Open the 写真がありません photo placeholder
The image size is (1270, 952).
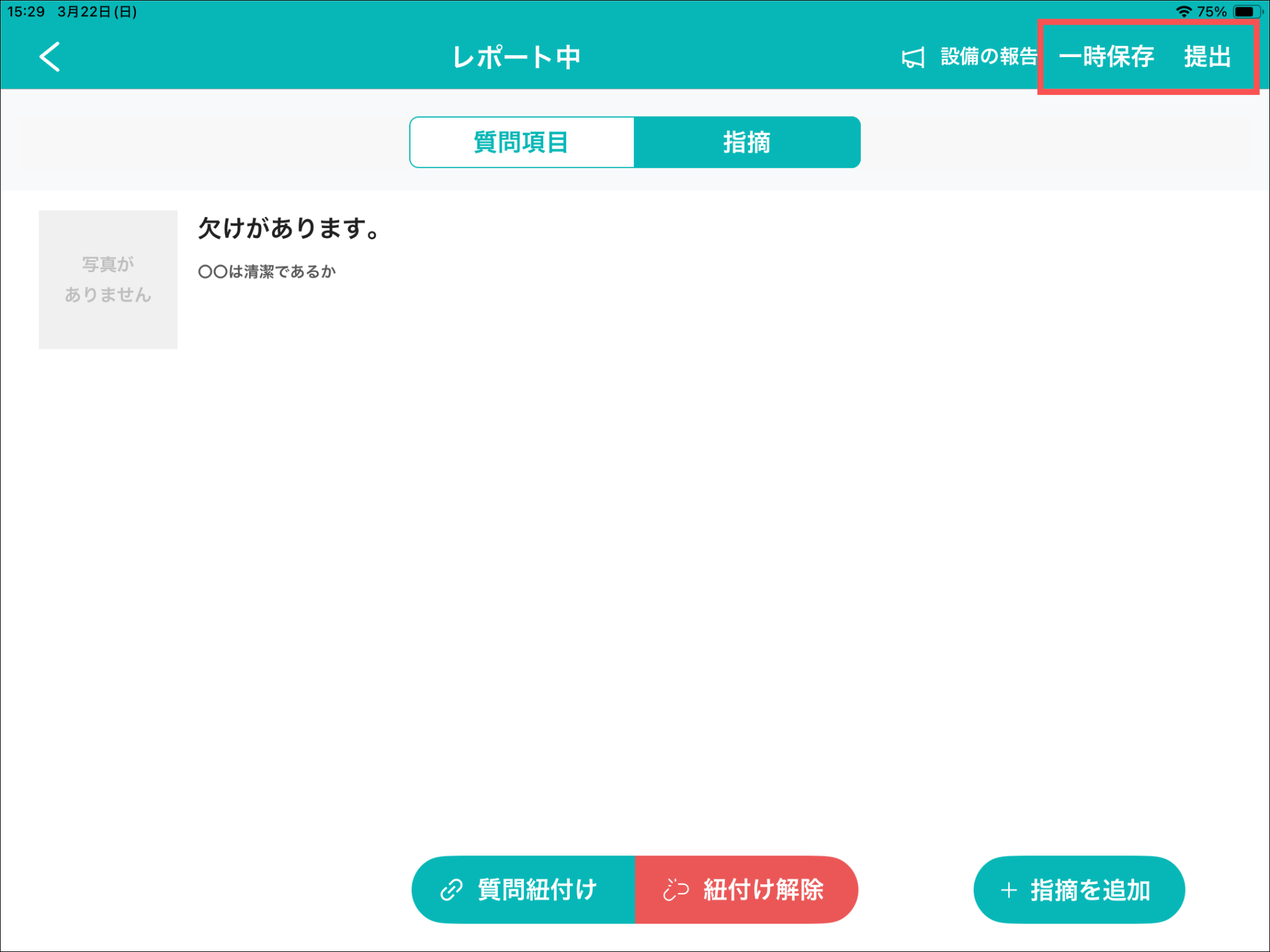pos(108,280)
